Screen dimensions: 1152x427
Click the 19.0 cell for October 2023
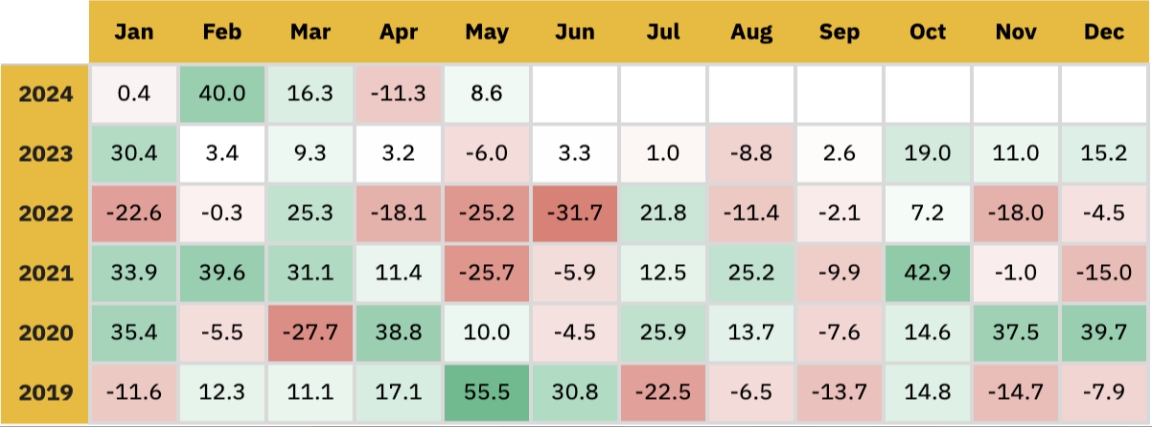(928, 154)
